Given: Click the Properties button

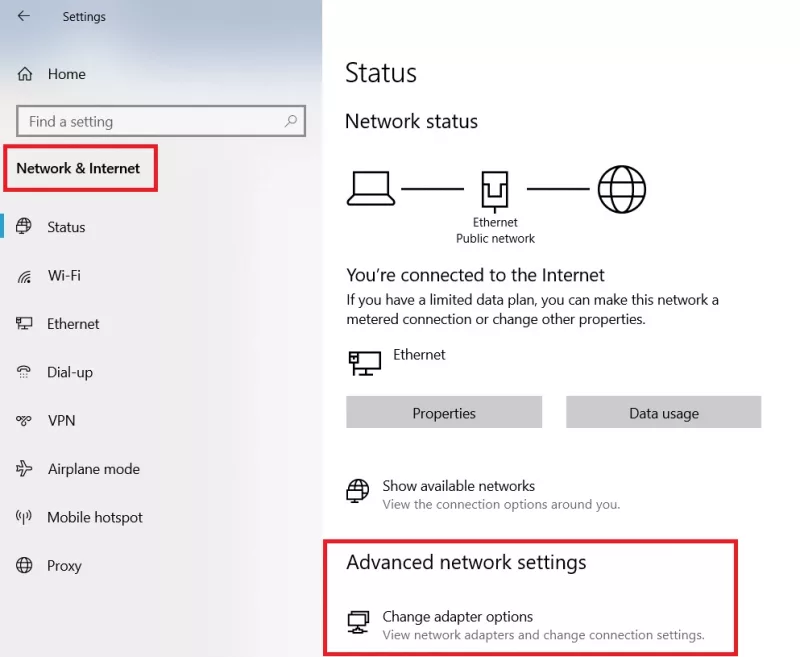Looking at the screenshot, I should pyautogui.click(x=444, y=413).
